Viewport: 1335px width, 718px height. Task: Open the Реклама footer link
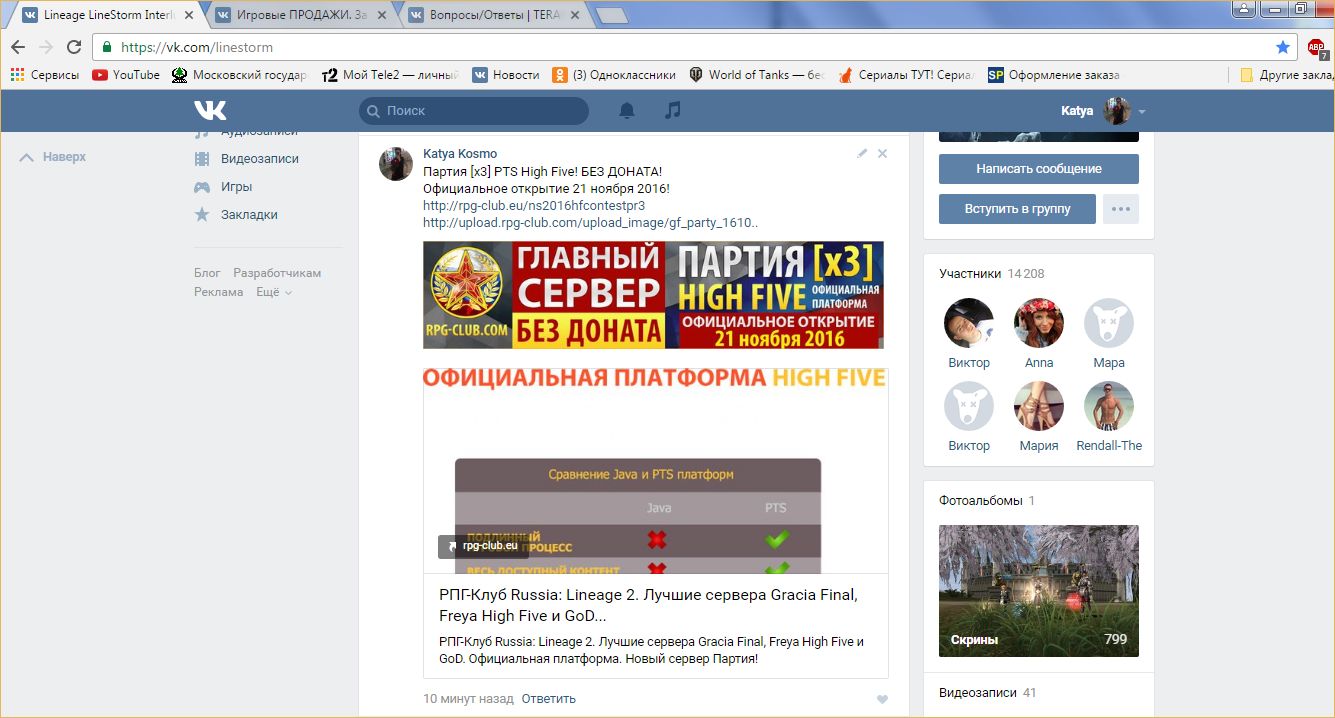[219, 292]
